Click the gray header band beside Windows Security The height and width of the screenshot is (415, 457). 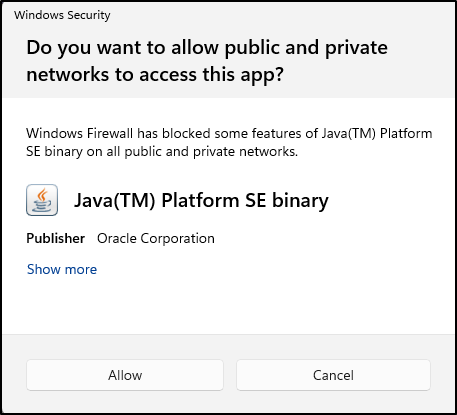coord(283,15)
